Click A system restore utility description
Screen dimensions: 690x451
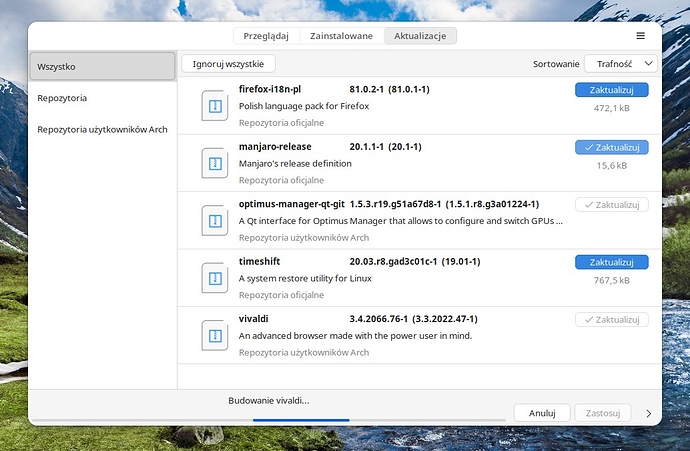click(305, 278)
